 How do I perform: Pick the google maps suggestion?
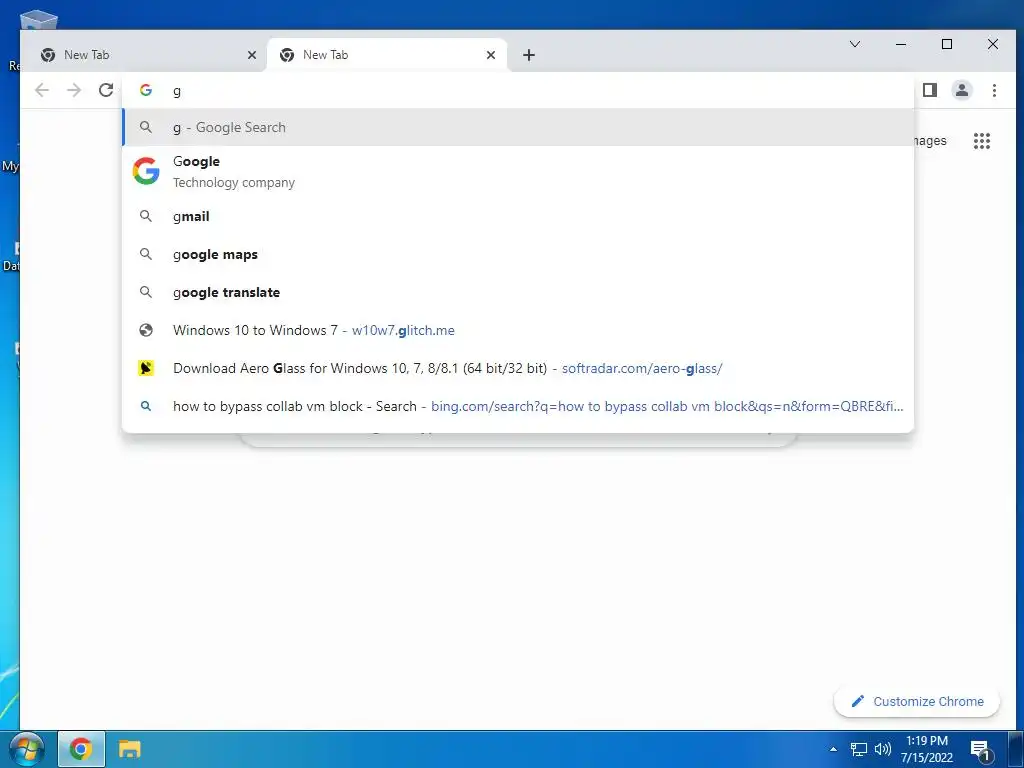[518, 254]
